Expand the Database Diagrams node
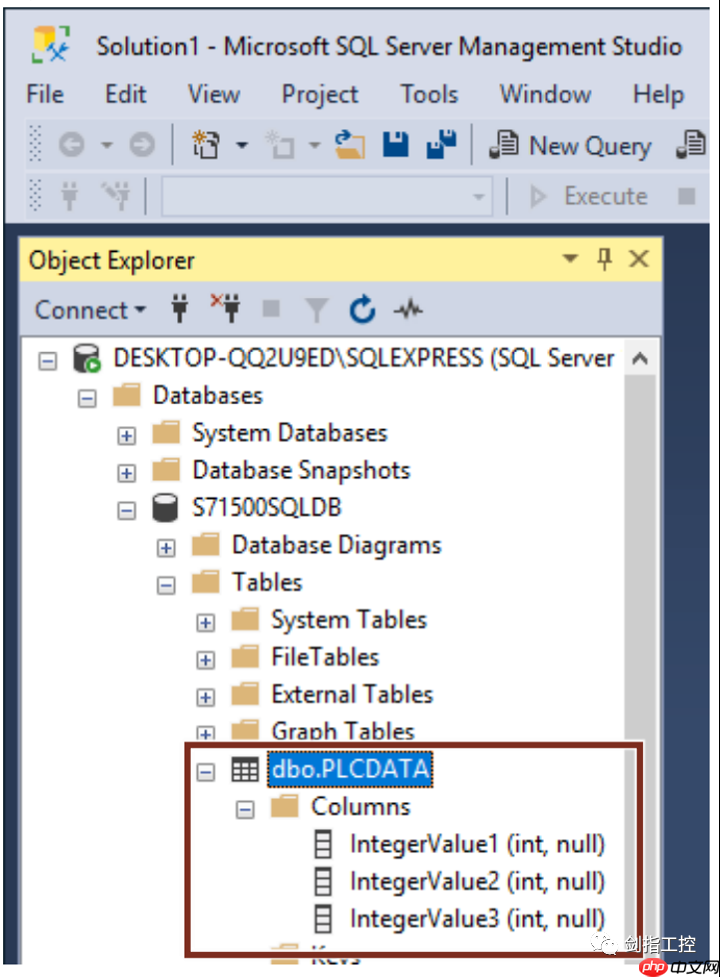This screenshot has height=977, width=720. tap(166, 548)
